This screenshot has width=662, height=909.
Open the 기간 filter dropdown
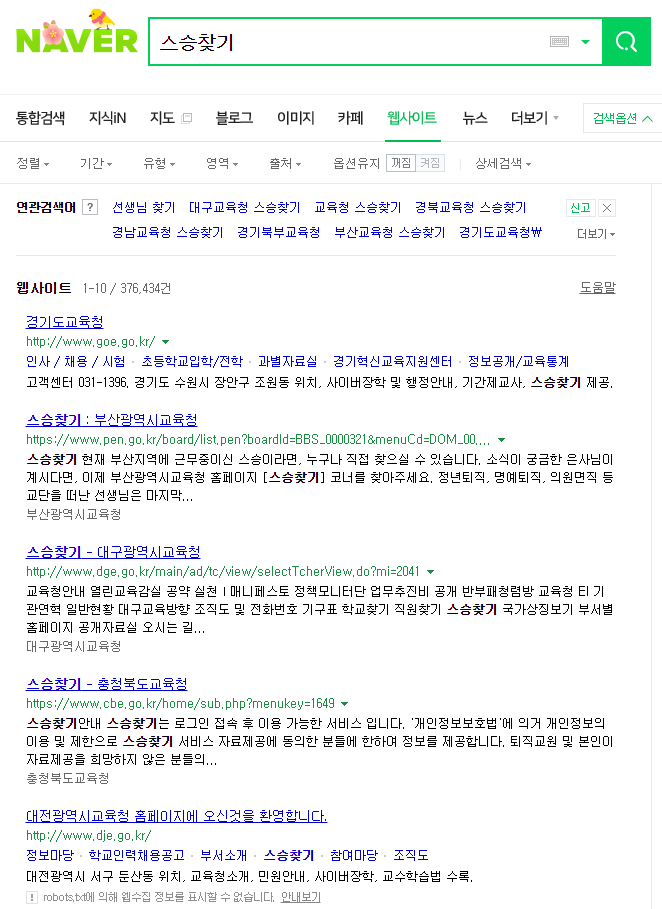[96, 163]
